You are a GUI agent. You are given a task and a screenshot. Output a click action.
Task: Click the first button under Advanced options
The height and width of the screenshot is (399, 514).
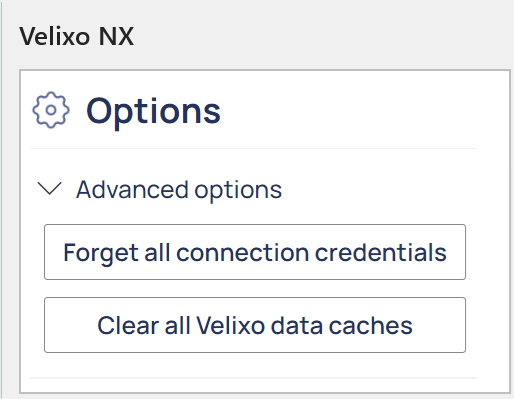pos(255,252)
